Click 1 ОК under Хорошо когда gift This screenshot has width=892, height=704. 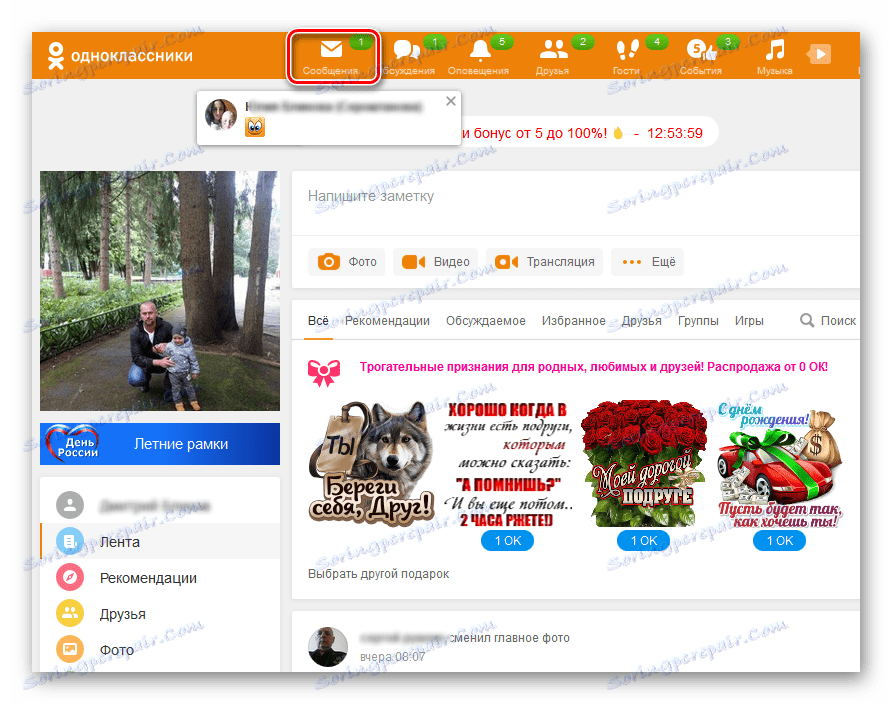[507, 541]
